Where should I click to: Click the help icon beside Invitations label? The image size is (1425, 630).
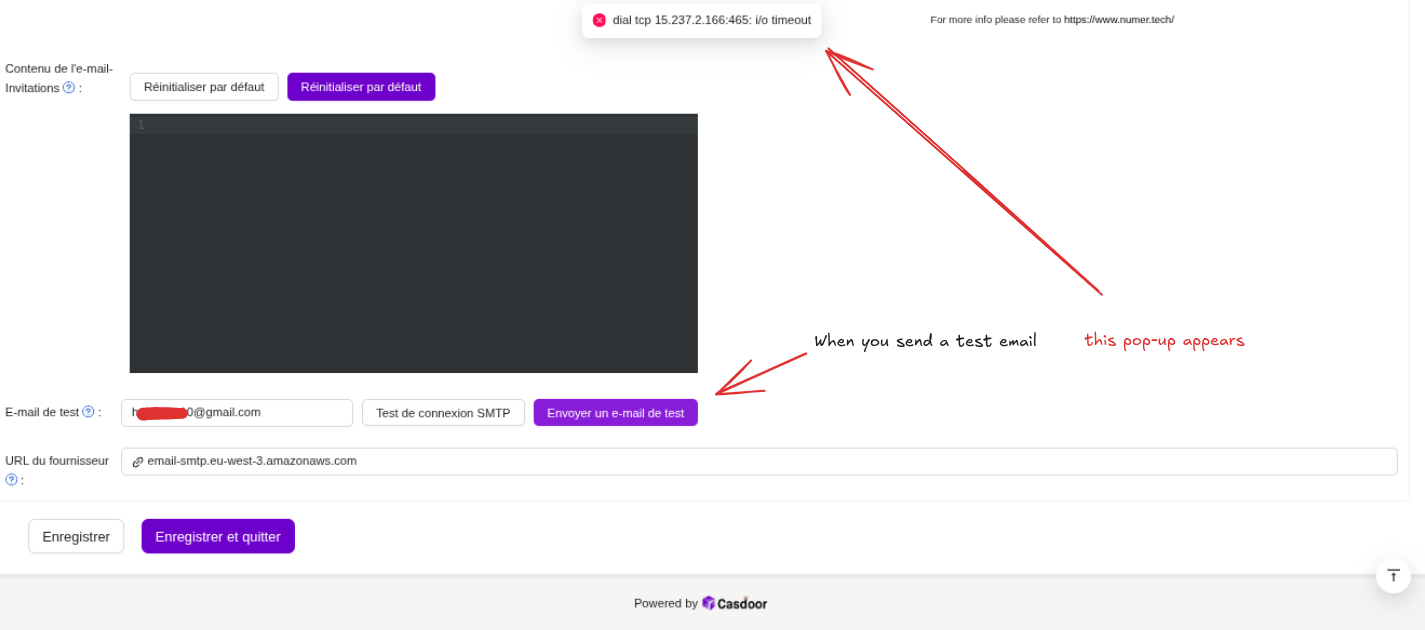click(x=69, y=87)
